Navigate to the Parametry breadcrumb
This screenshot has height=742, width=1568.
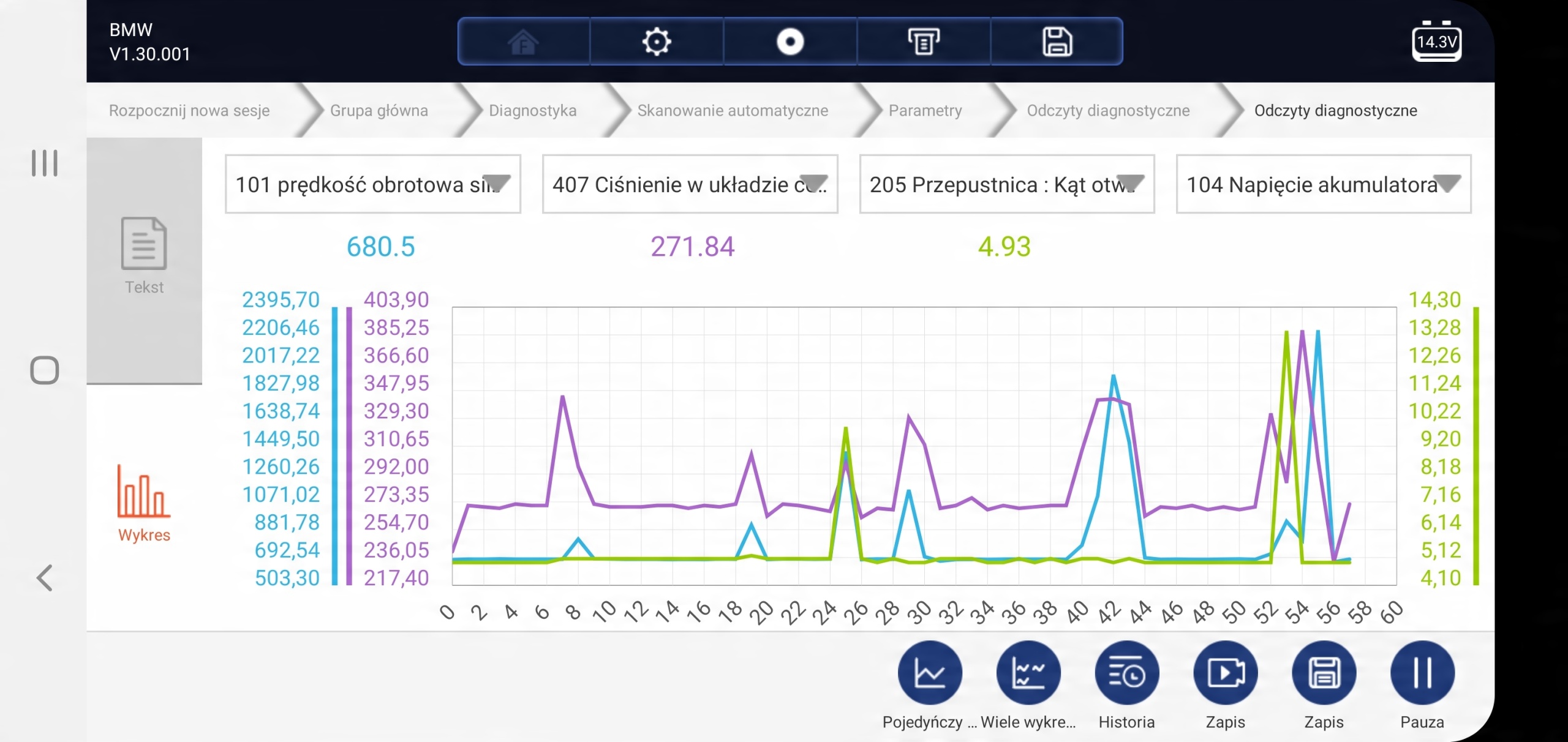(x=925, y=111)
